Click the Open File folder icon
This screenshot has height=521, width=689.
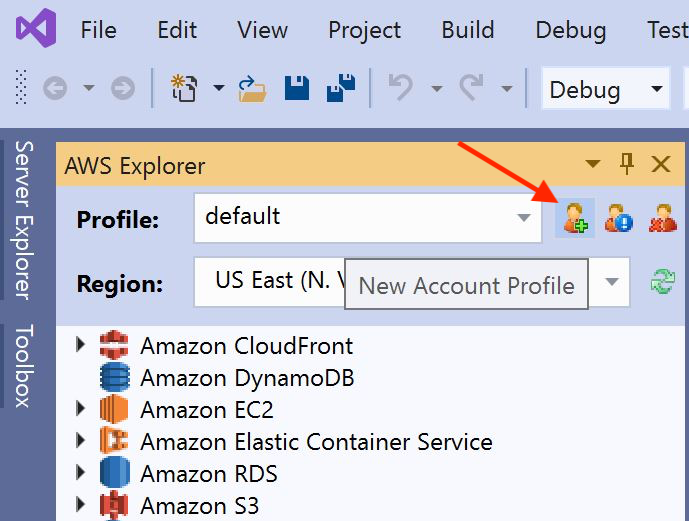(x=252, y=89)
